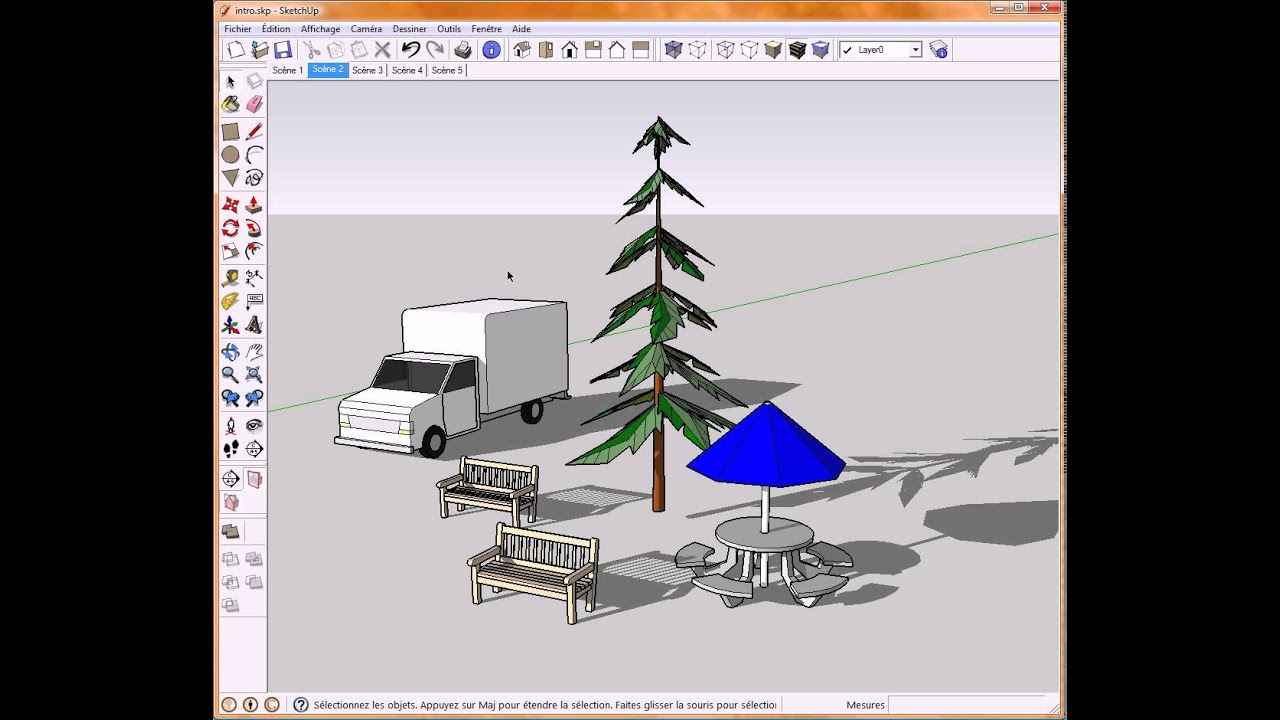Select the Paint Bucket tool
The width and height of the screenshot is (1280, 720).
[x=230, y=104]
